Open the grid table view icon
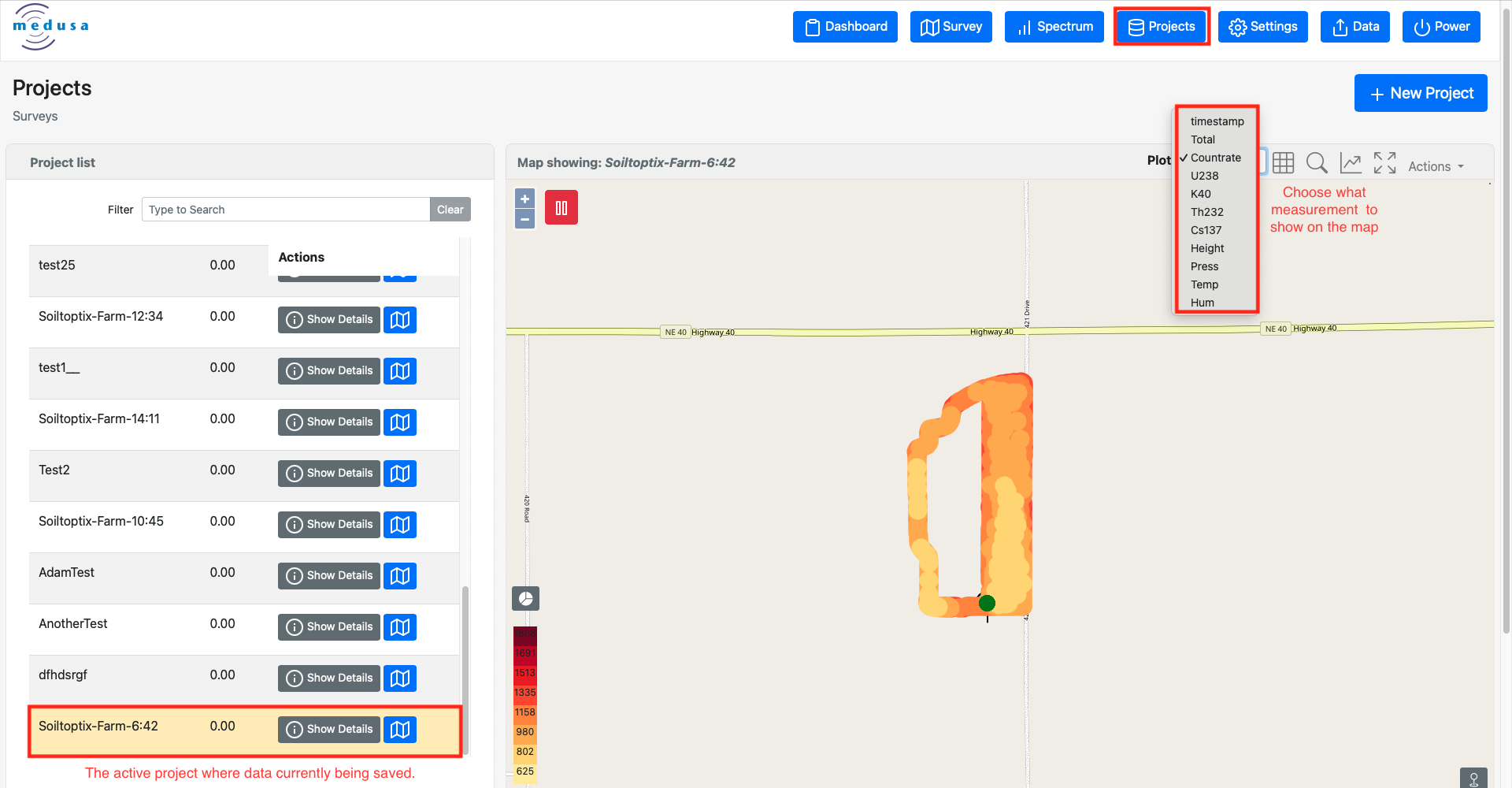This screenshot has height=788, width=1512. (1283, 163)
